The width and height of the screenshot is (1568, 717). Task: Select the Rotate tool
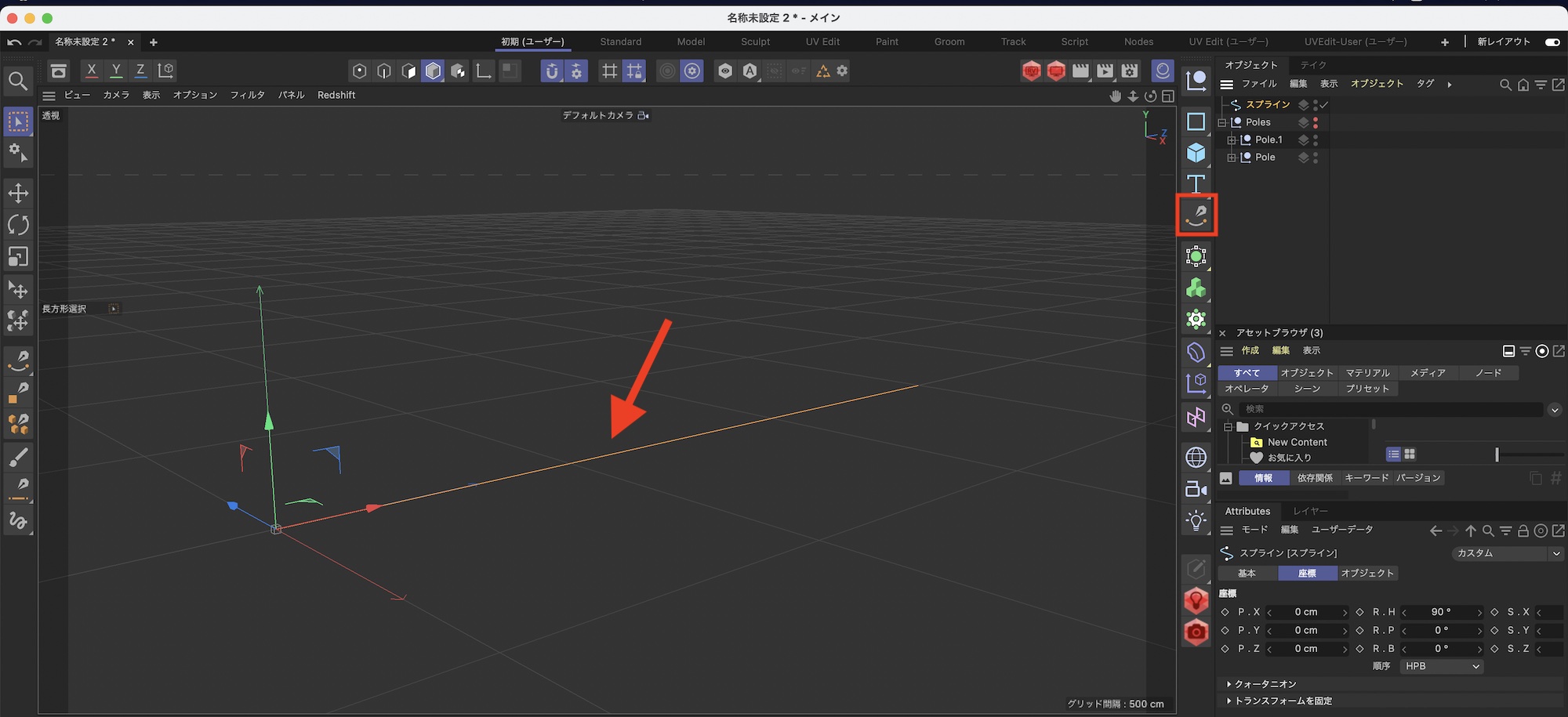coord(18,225)
